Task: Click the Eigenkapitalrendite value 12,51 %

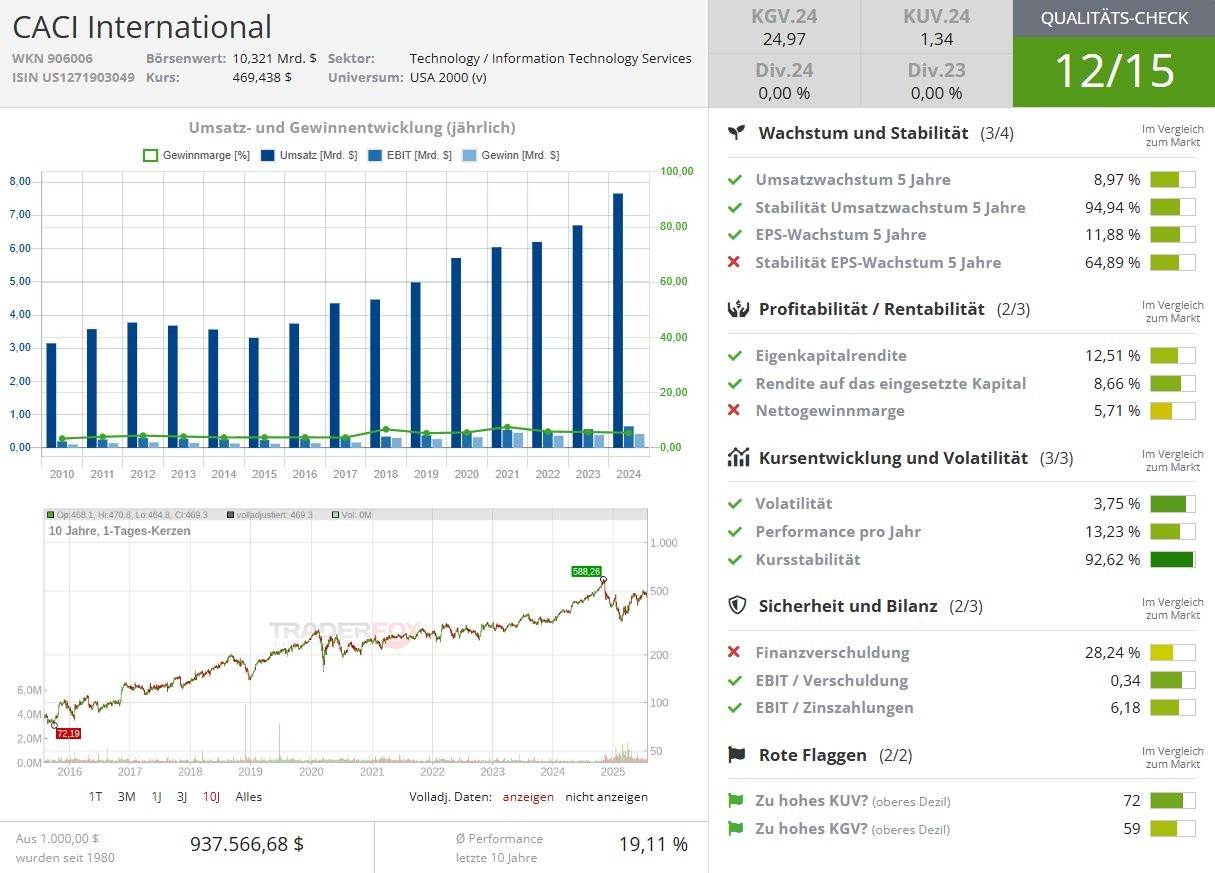Action: click(x=1113, y=356)
